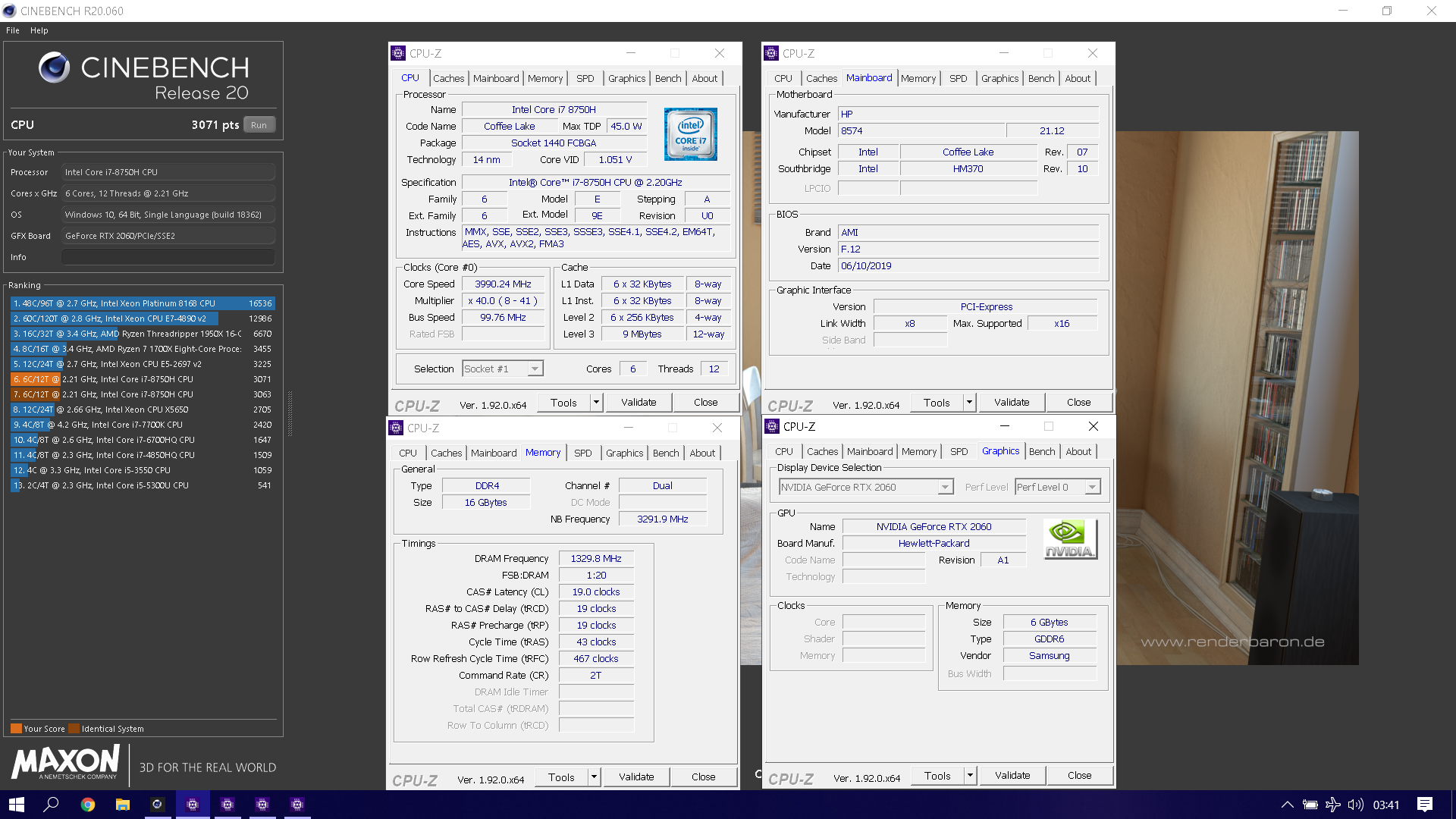The image size is (1456, 819).
Task: Select ranking row 6 Core i7-8750H your score
Action: (x=143, y=379)
